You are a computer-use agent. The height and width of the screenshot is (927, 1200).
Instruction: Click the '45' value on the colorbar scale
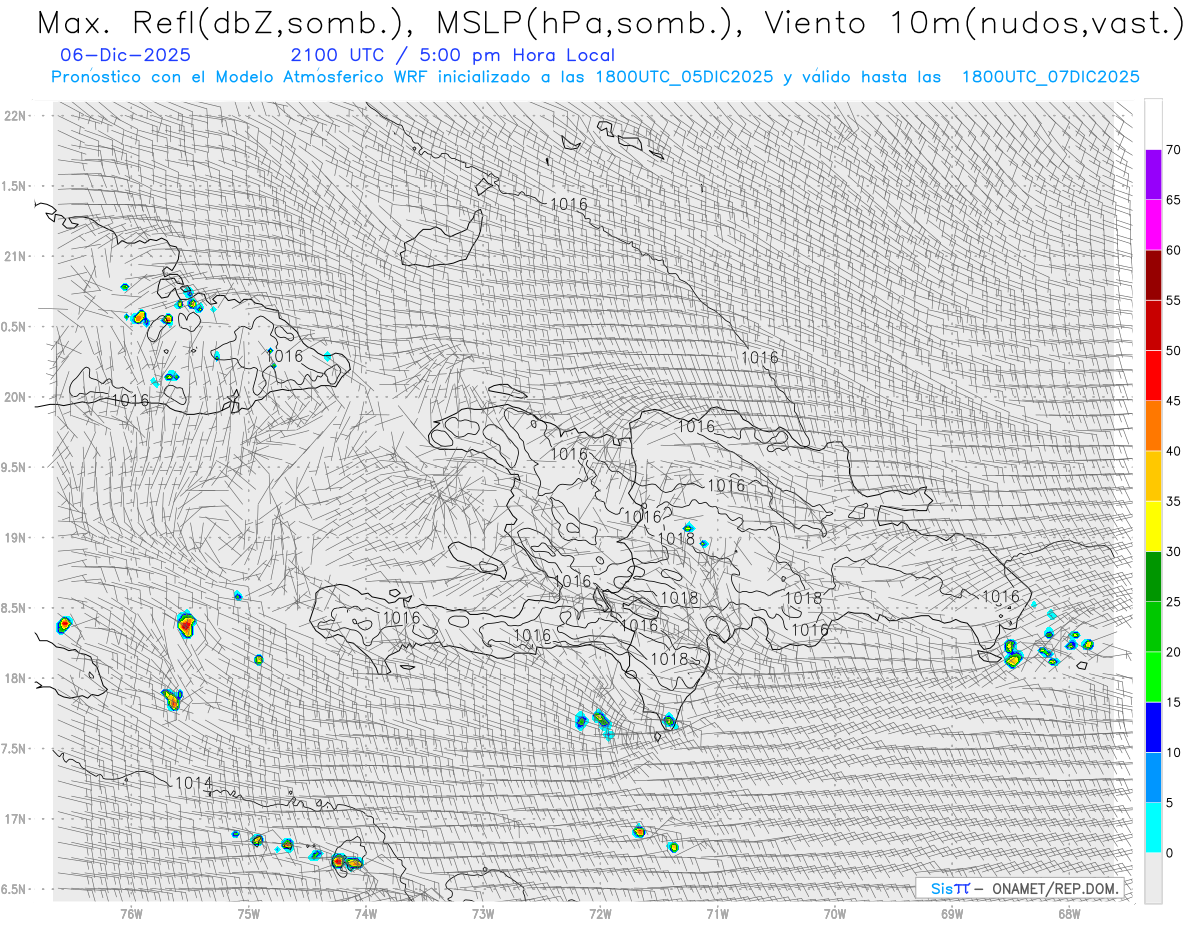click(x=1173, y=401)
